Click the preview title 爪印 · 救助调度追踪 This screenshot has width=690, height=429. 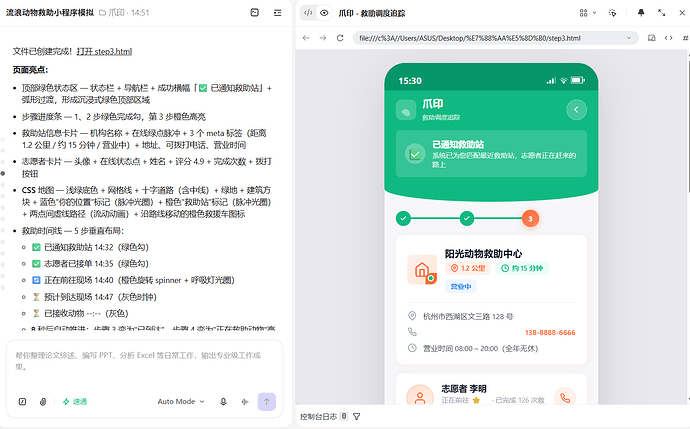372,13
